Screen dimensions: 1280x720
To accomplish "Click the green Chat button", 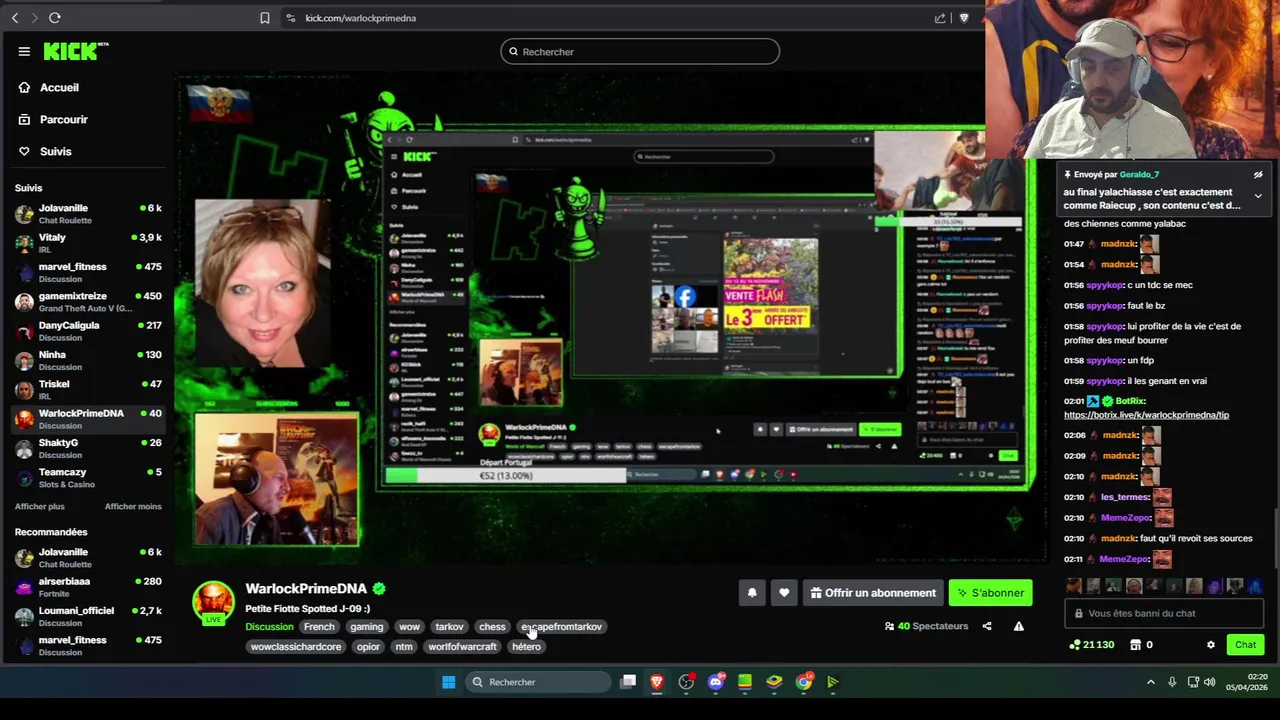I will pyautogui.click(x=1245, y=645).
